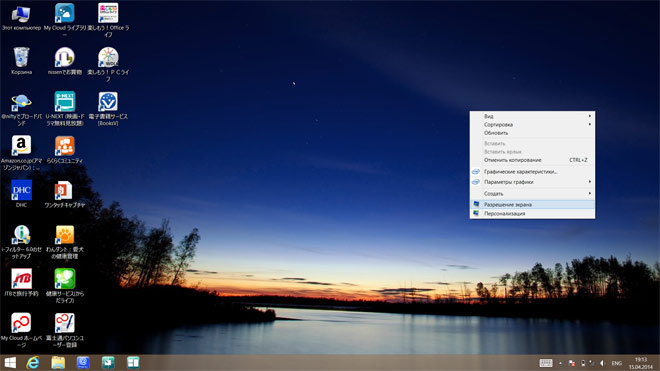Click the ENG language indicator
This screenshot has height=371, width=660.
(x=617, y=363)
